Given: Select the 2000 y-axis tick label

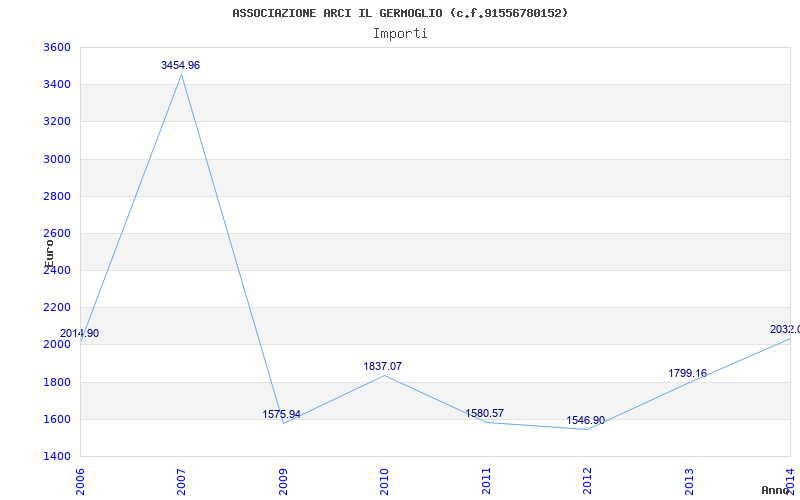Looking at the screenshot, I should click(57, 345).
